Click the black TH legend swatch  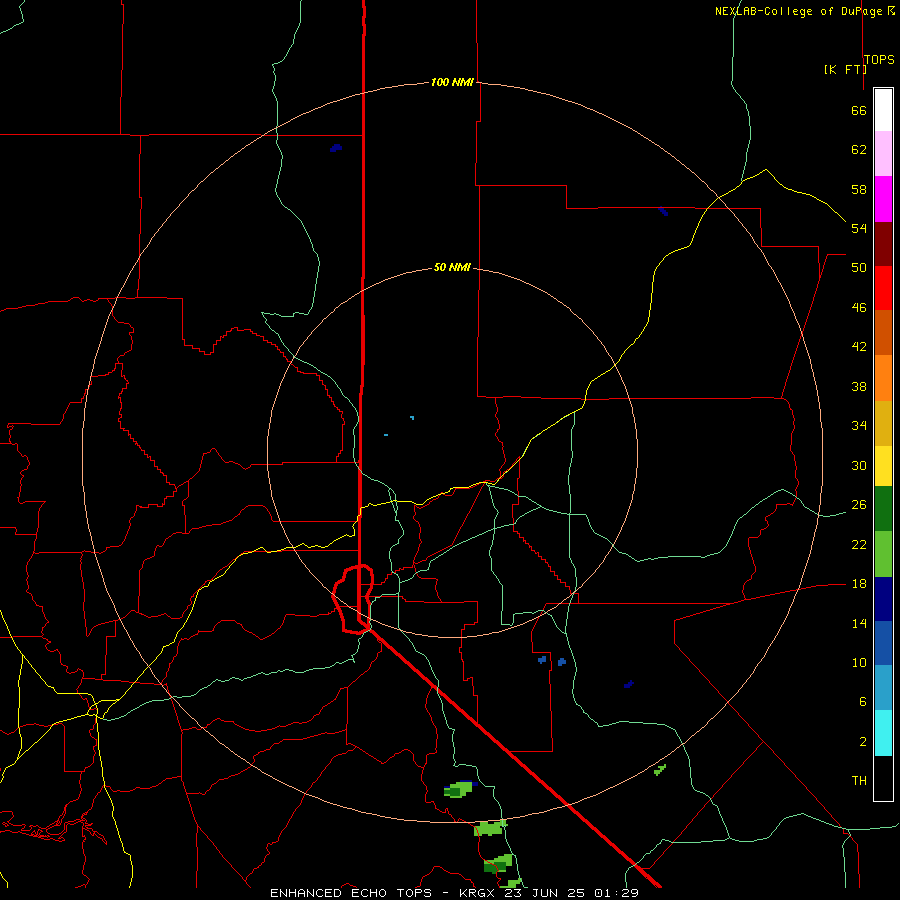coord(883,778)
